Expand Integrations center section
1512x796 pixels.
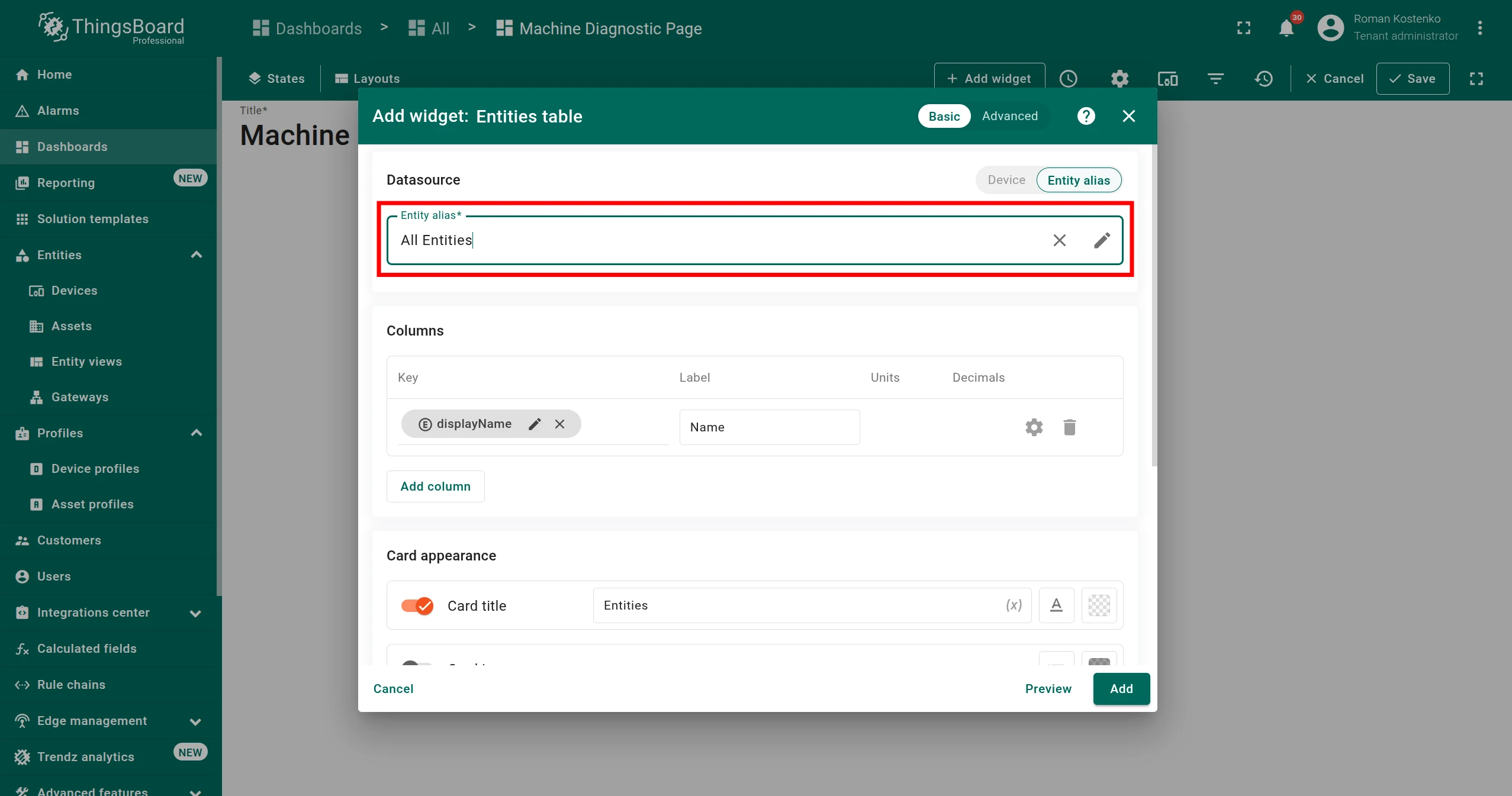click(x=195, y=613)
